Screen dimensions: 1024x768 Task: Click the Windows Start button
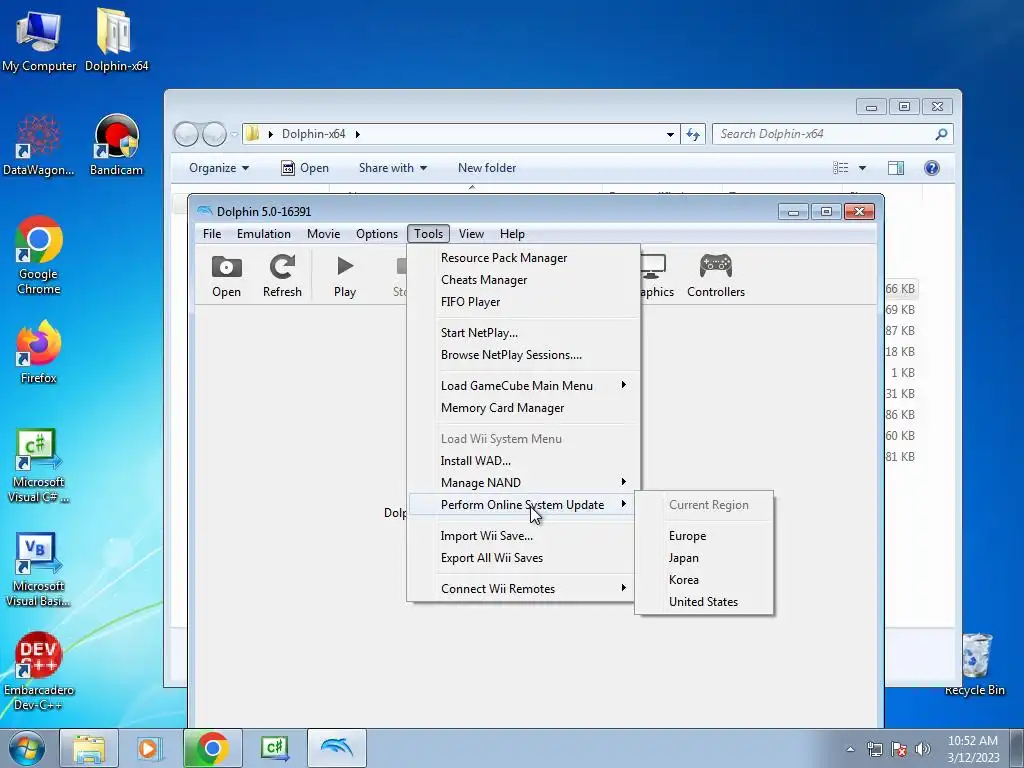[x=27, y=748]
